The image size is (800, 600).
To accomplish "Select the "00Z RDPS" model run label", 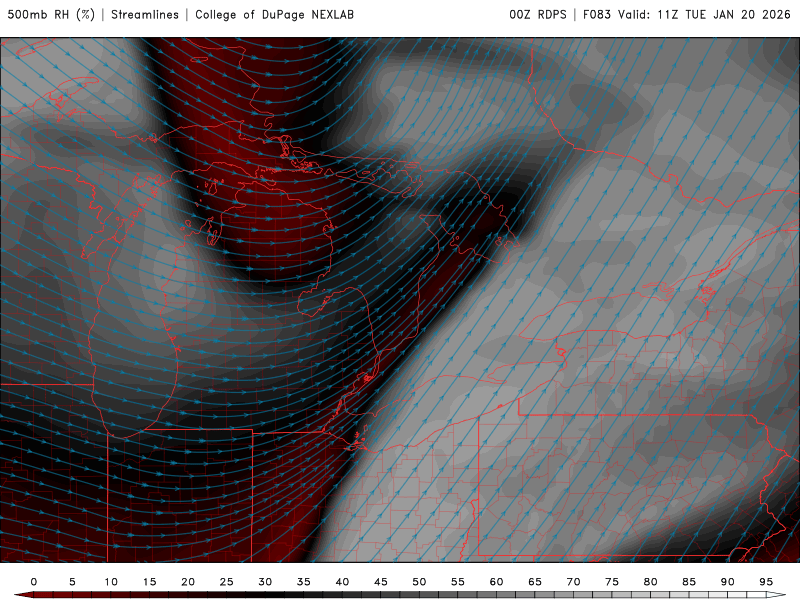I will click(x=538, y=14).
